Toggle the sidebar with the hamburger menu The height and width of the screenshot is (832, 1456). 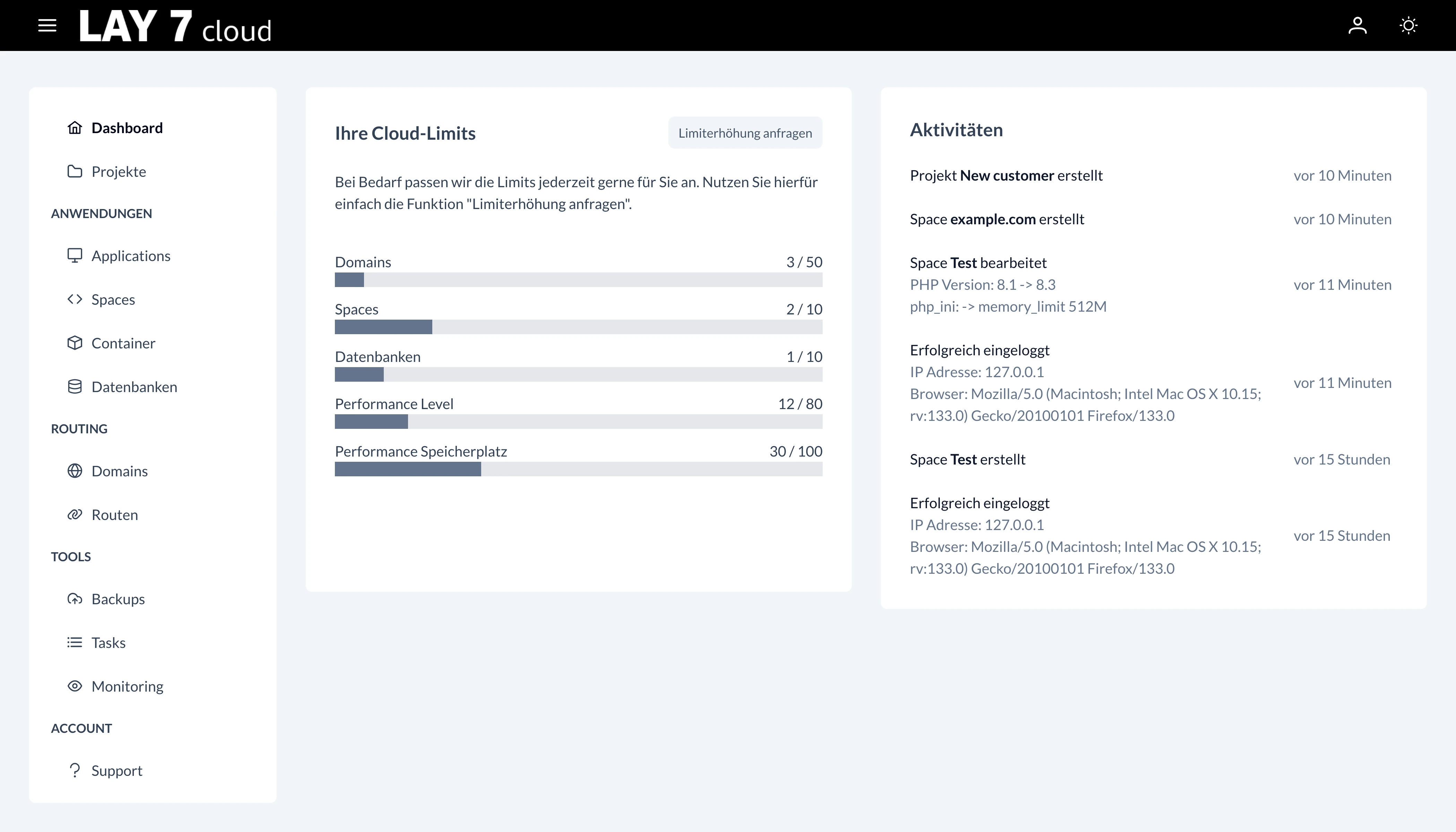[47, 25]
